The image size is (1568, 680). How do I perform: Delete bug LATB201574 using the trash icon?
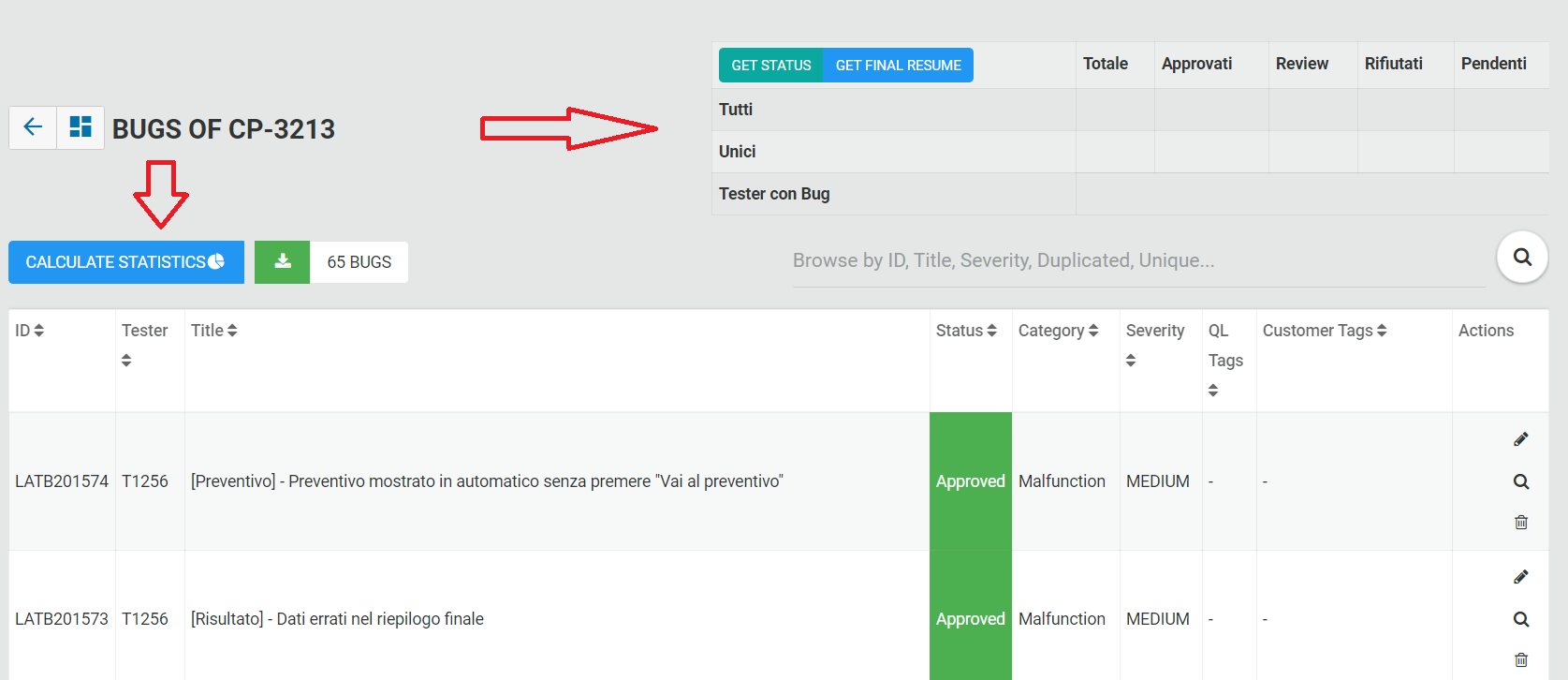pos(1521,522)
